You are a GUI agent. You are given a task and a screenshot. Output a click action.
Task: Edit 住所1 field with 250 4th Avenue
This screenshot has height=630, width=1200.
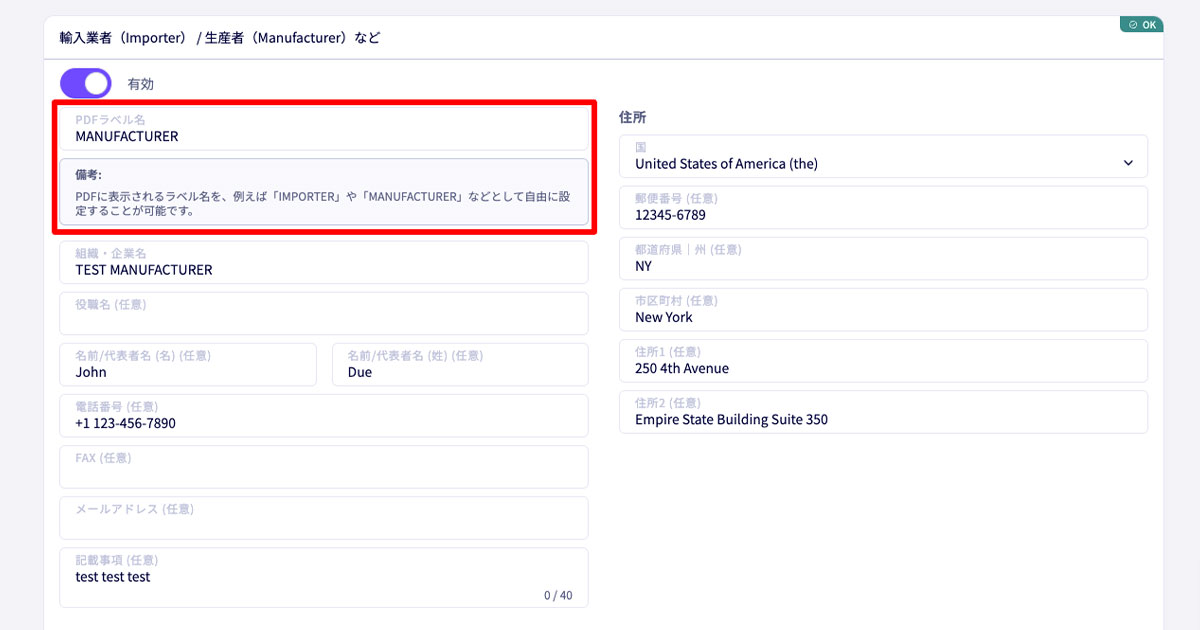883,360
